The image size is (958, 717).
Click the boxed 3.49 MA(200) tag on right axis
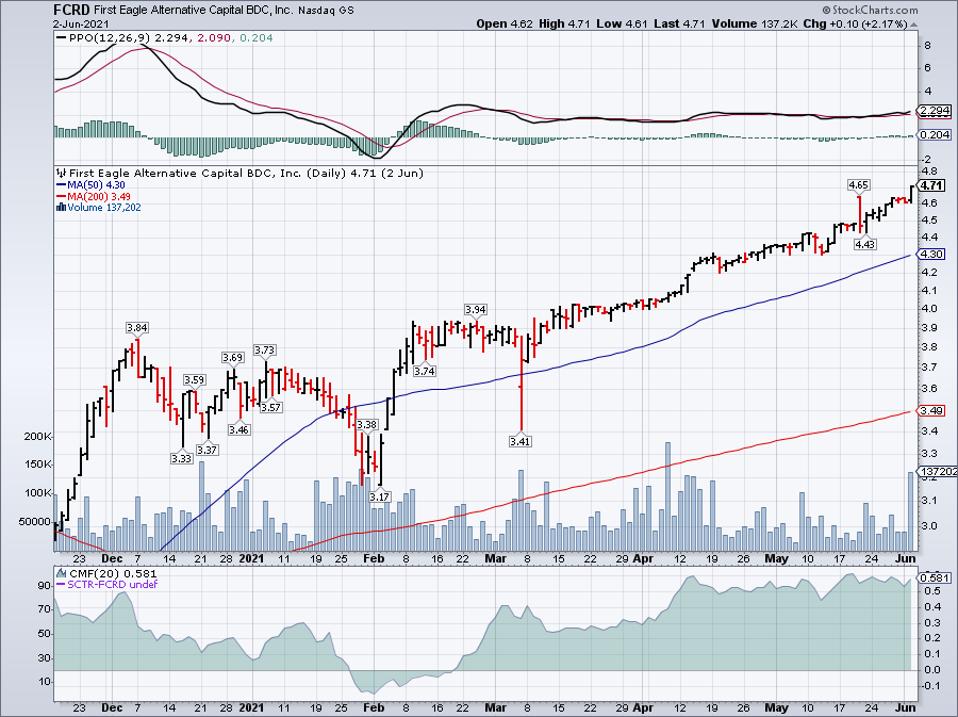pos(932,411)
